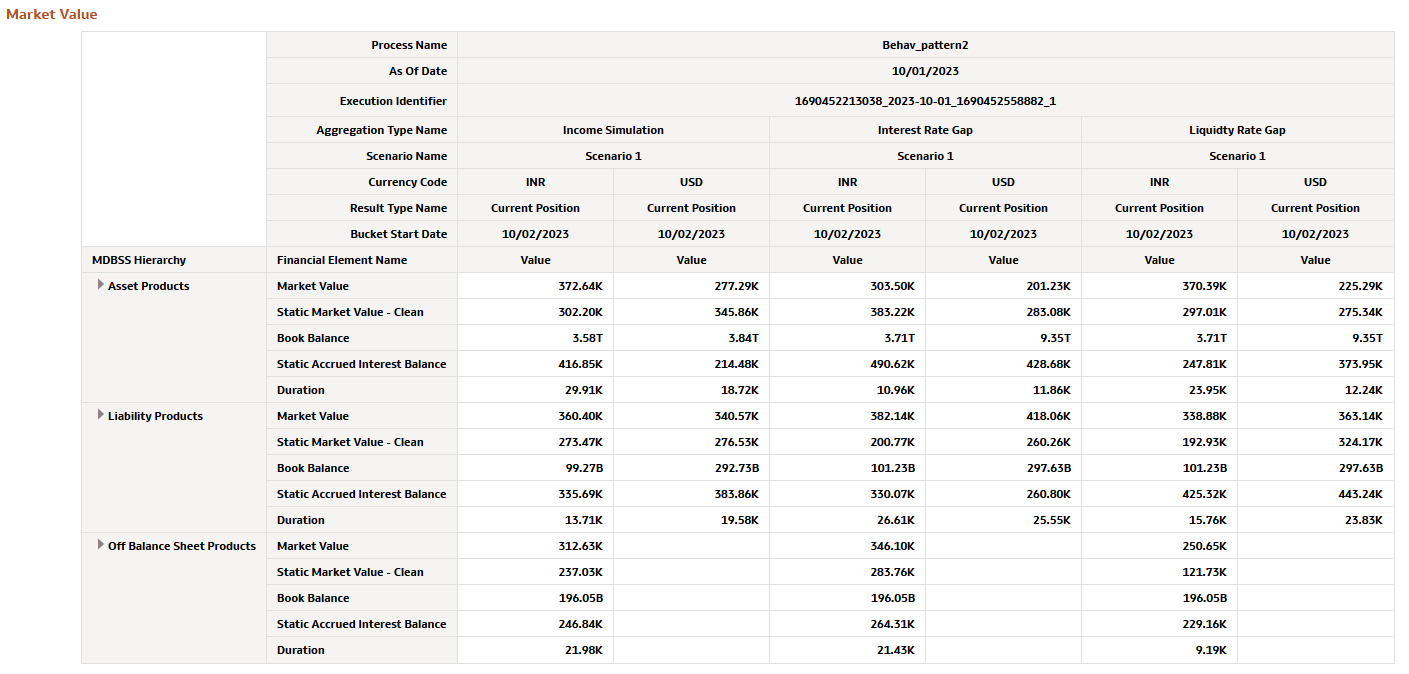Viewport: 1409px width, 674px height.
Task: Click the 225.29K Market Value cell
Action: pyautogui.click(x=1315, y=286)
